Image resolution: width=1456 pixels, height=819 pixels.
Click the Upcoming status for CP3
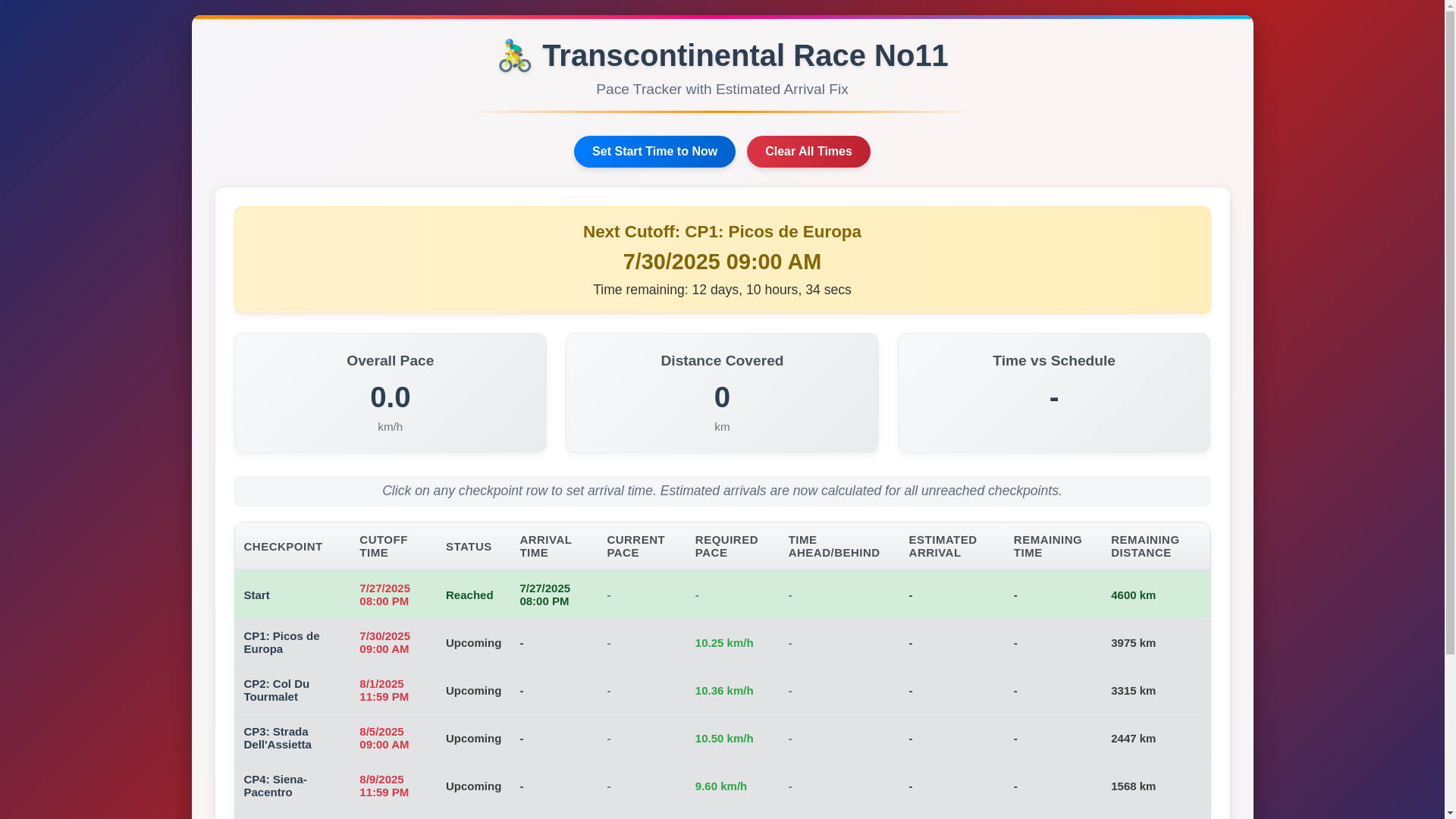(473, 739)
